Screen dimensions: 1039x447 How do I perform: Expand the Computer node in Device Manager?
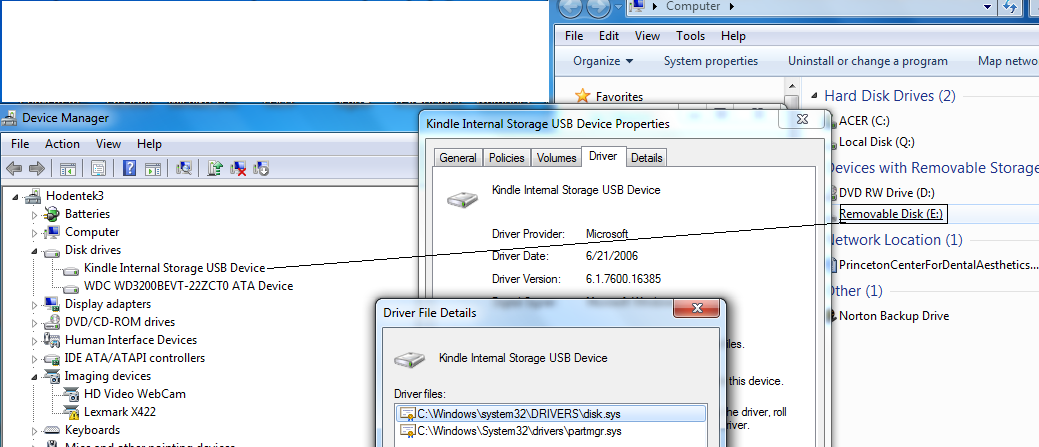coord(34,232)
